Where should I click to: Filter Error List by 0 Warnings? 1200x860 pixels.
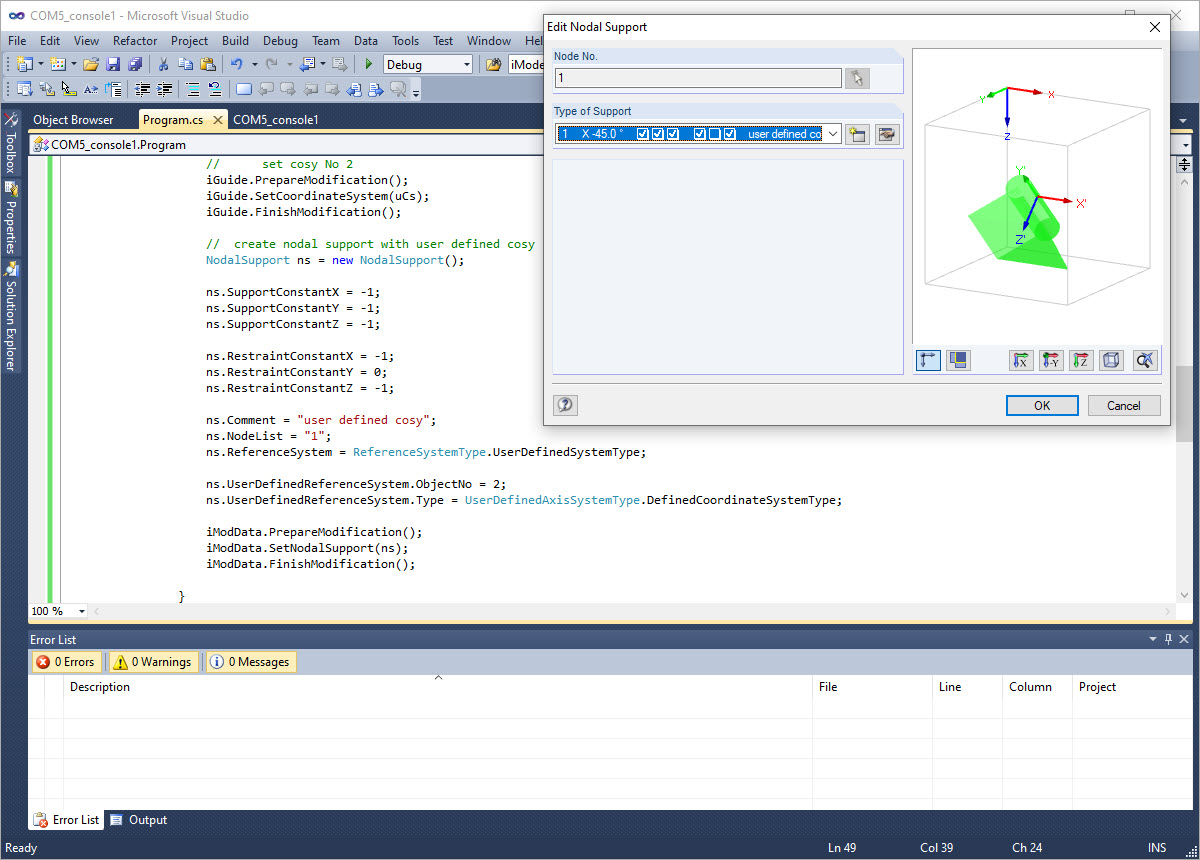click(152, 661)
